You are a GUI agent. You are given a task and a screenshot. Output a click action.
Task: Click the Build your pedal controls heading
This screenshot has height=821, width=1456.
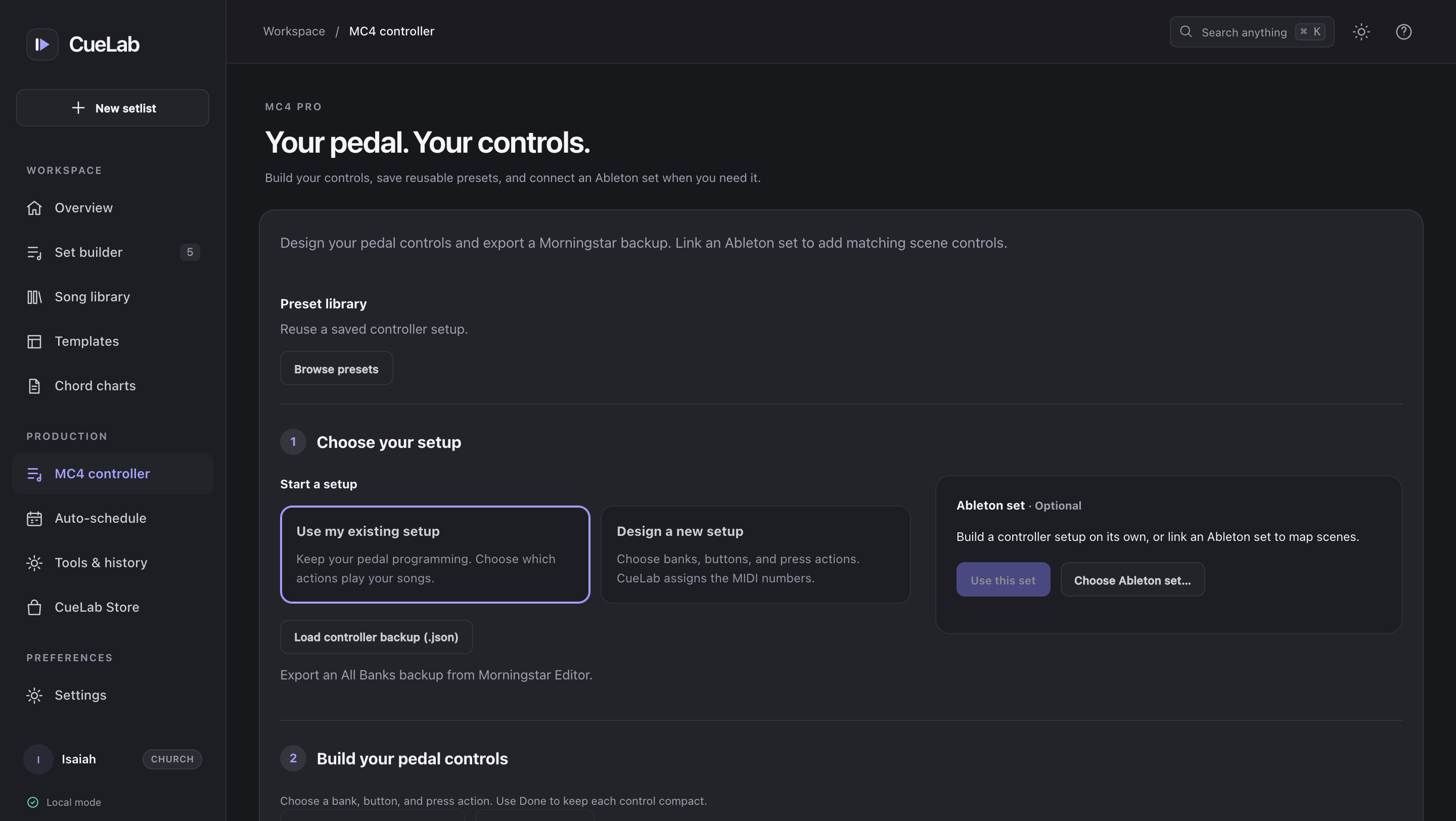pyautogui.click(x=412, y=758)
